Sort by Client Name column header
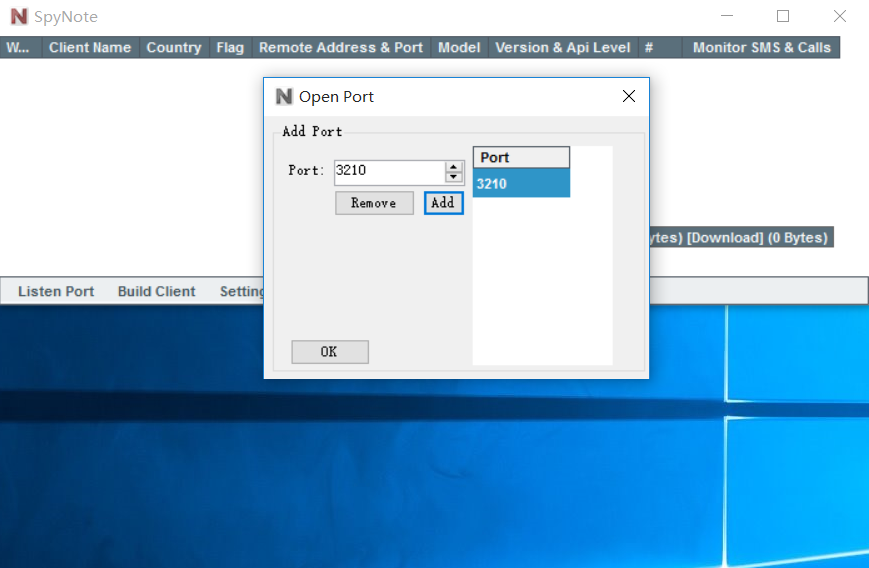The image size is (869, 568). point(90,48)
